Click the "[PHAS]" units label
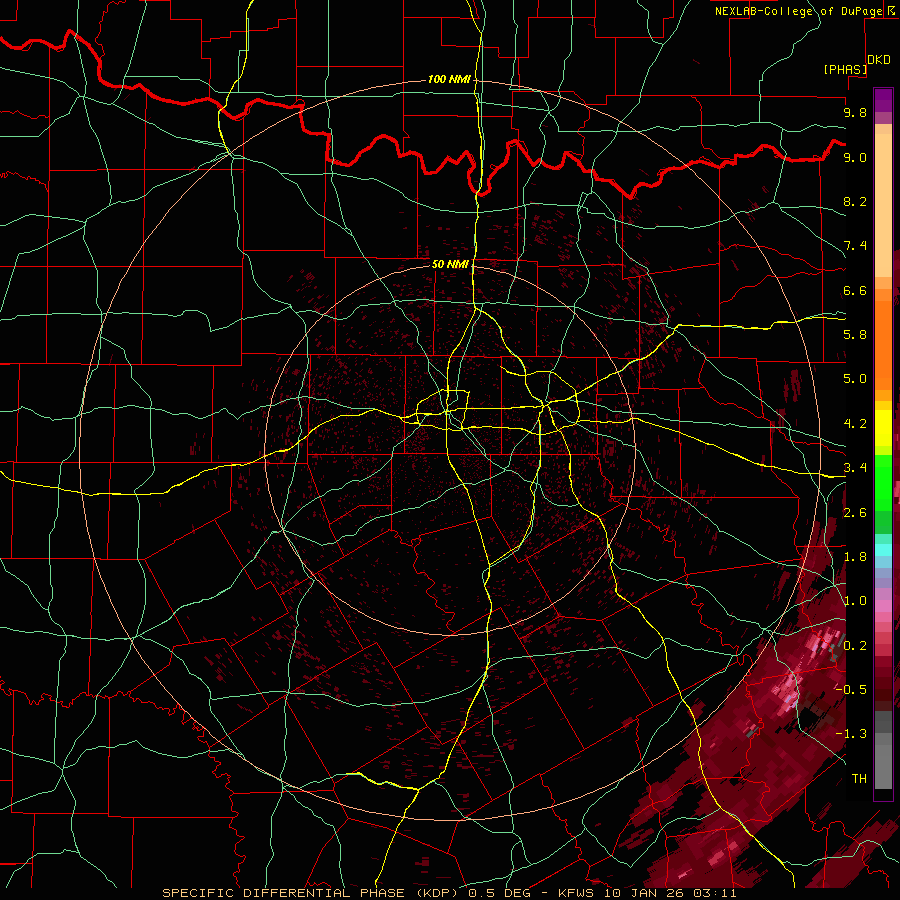900x900 pixels. 845,69
